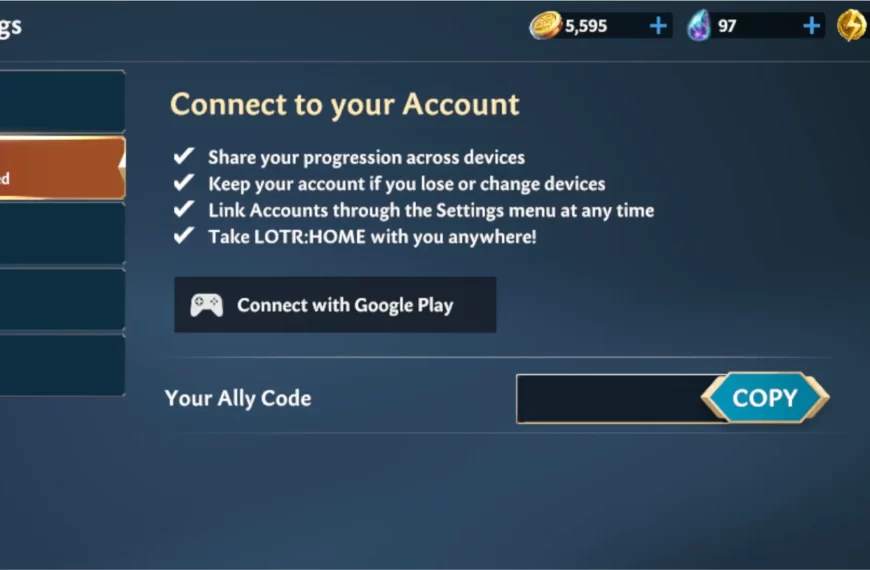Copy the ally code
The image size is (870, 570).
[x=765, y=397]
